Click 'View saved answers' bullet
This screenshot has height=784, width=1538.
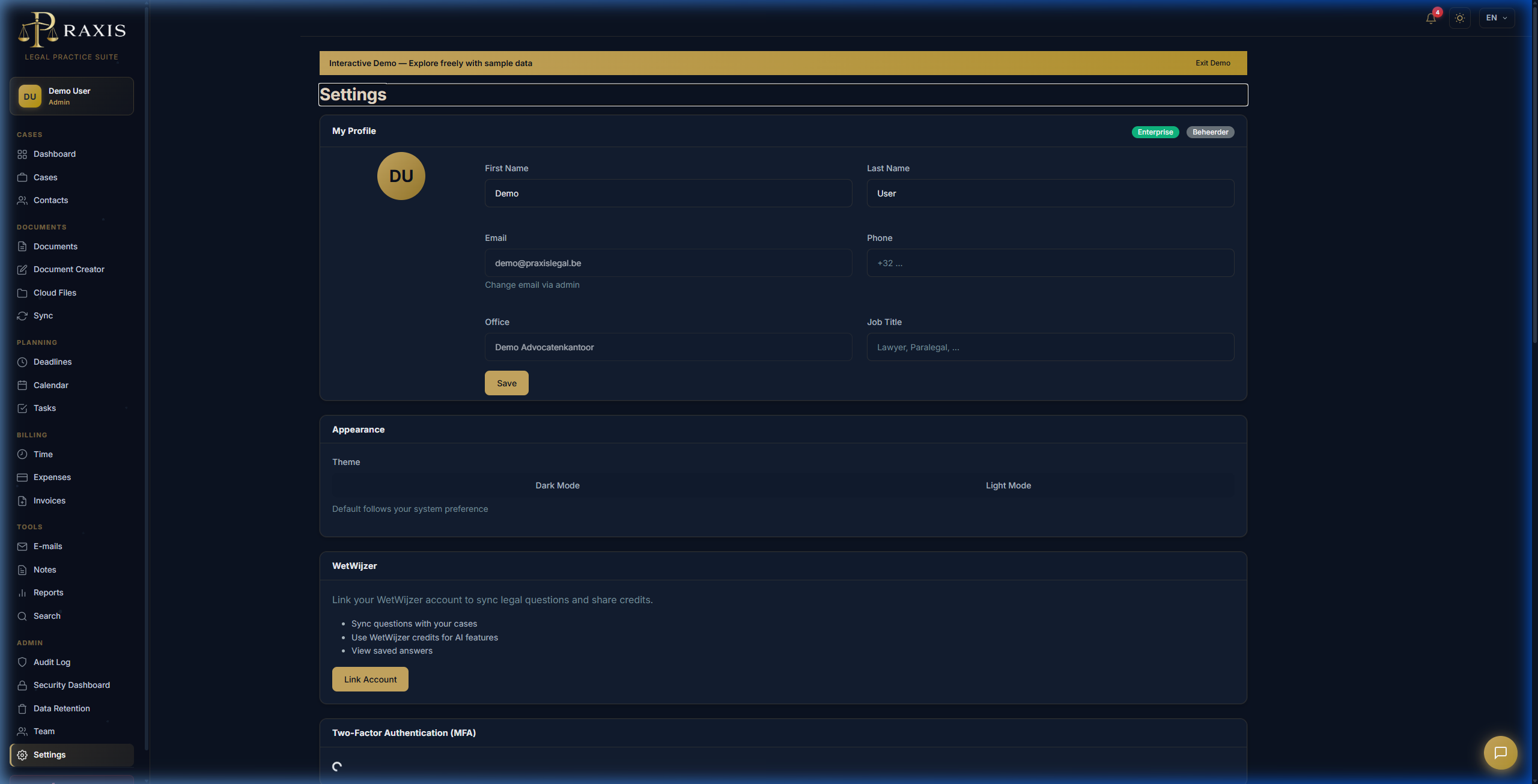click(392, 651)
